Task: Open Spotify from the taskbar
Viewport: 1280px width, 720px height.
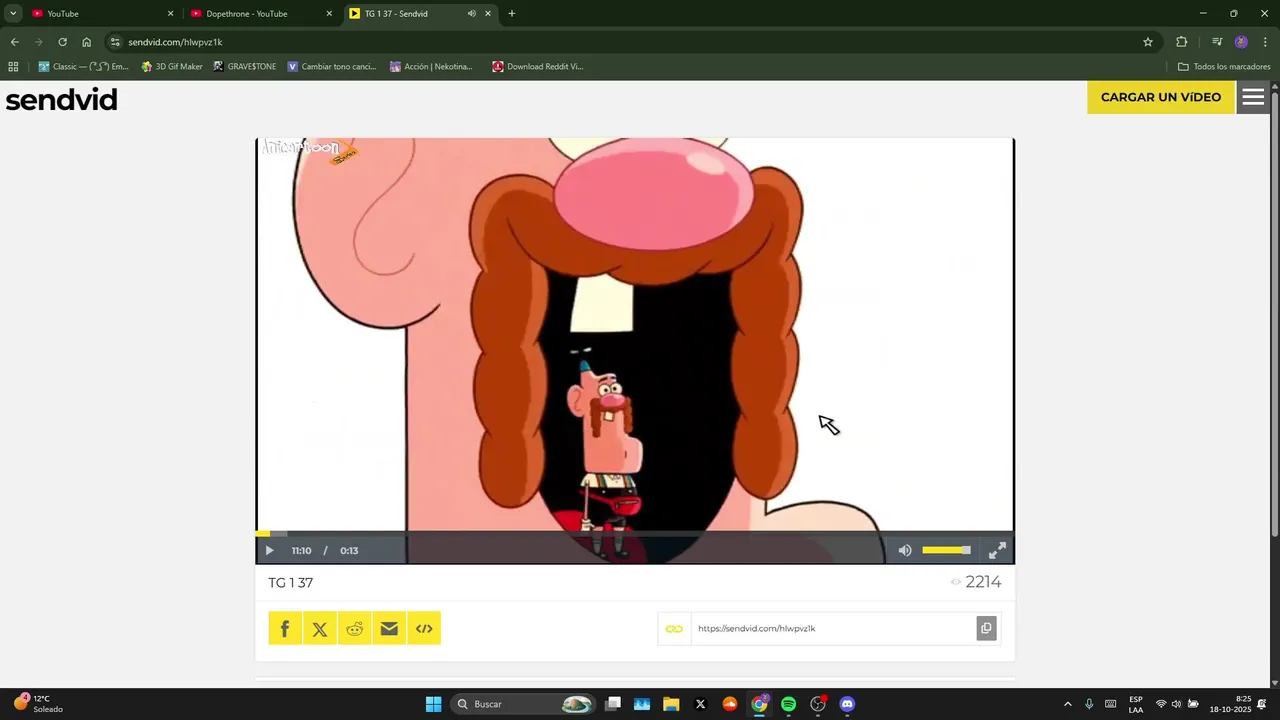Action: point(788,704)
